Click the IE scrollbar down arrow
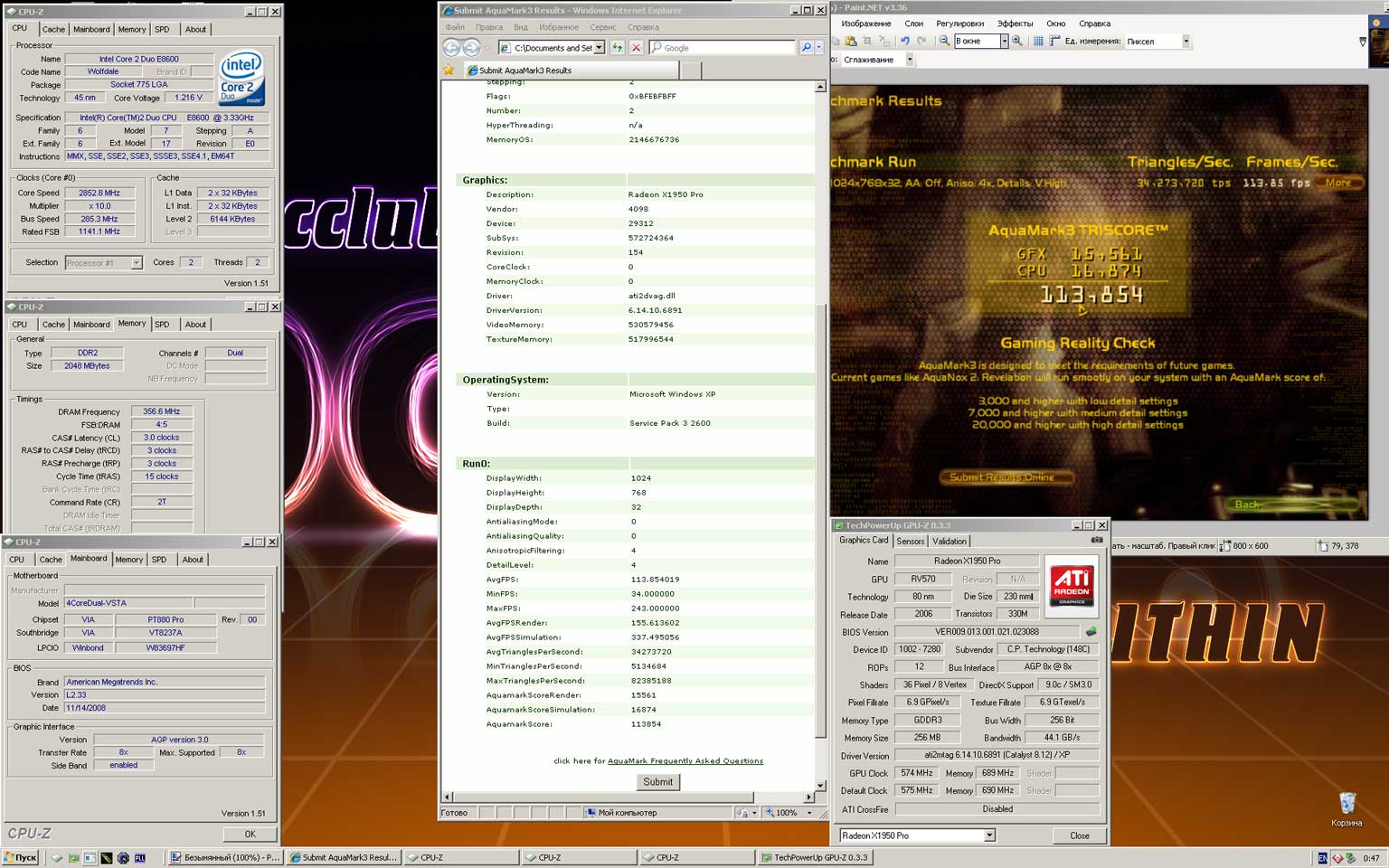The width and height of the screenshot is (1389, 868). coord(820,786)
